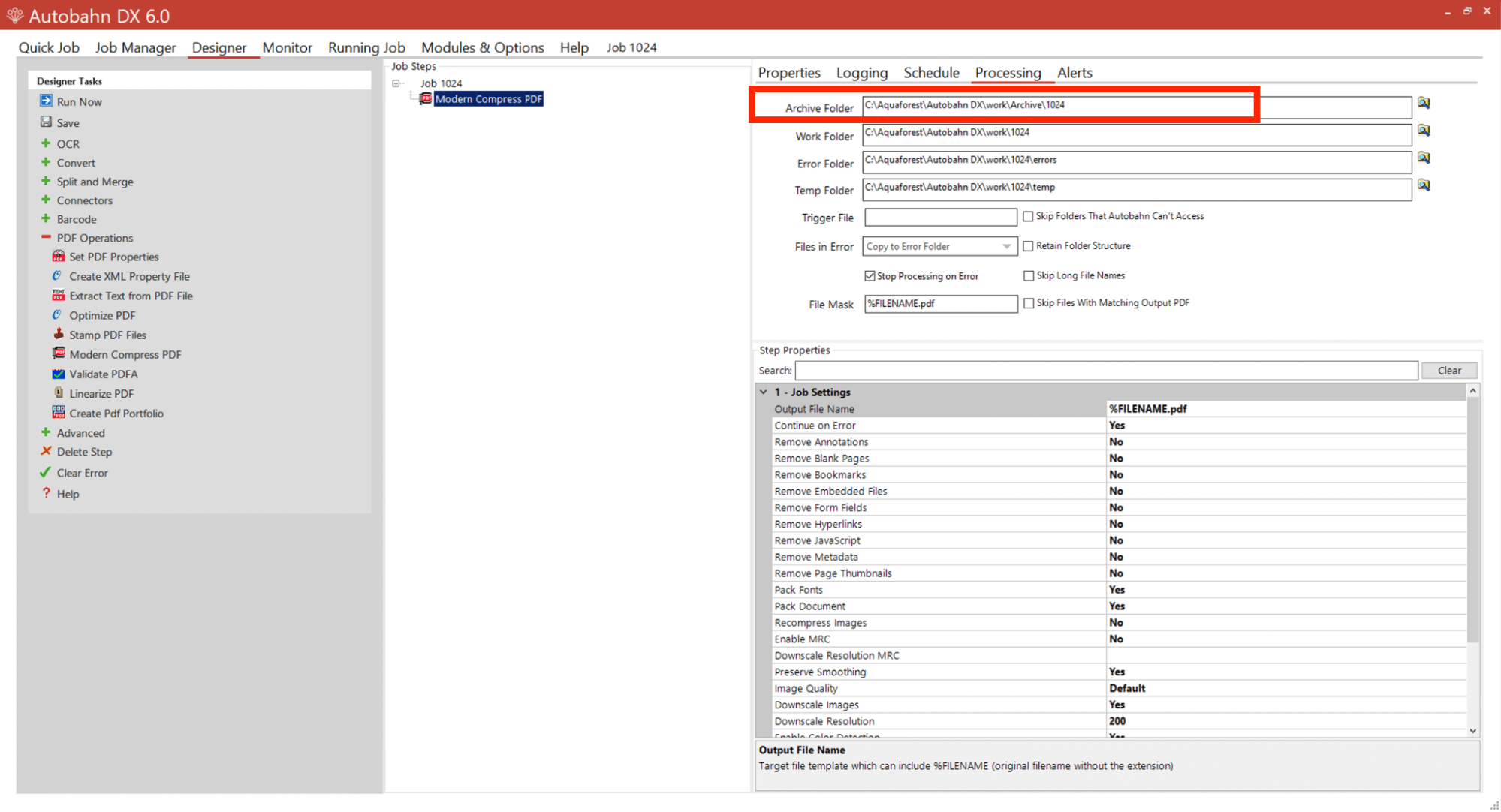
Task: Collapse the 1 - Job Settings section
Action: 764,392
